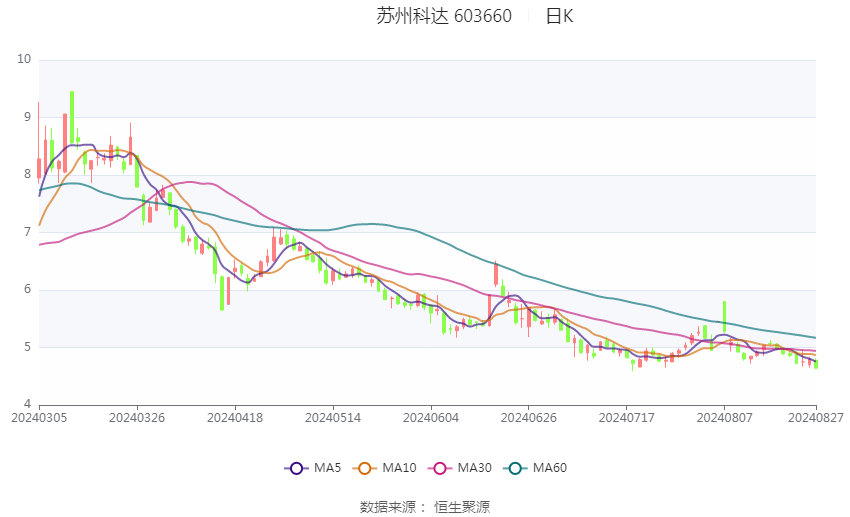
Task: Toggle the MA60 legend circle marker
Action: 515,468
